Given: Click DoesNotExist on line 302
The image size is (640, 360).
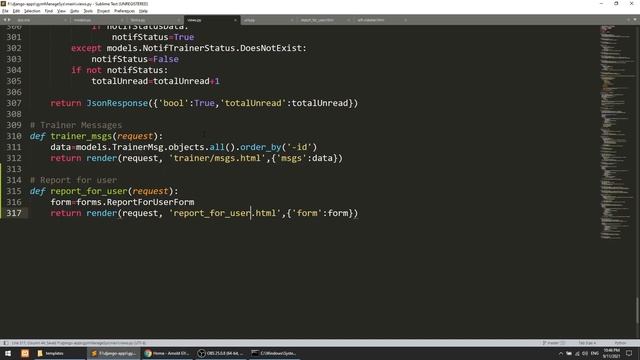Looking at the screenshot, I should (271, 48).
